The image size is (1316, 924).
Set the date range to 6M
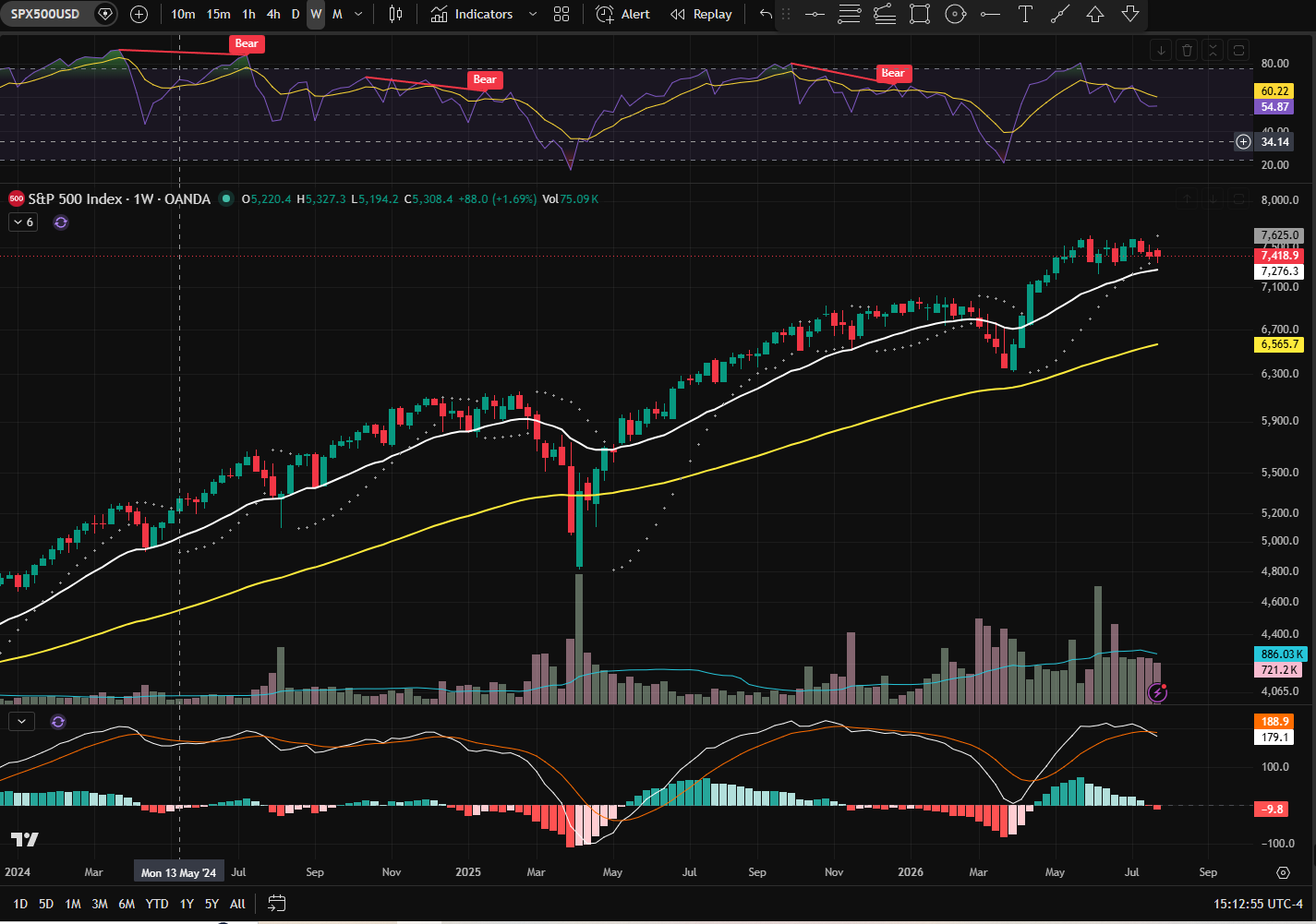tap(127, 904)
